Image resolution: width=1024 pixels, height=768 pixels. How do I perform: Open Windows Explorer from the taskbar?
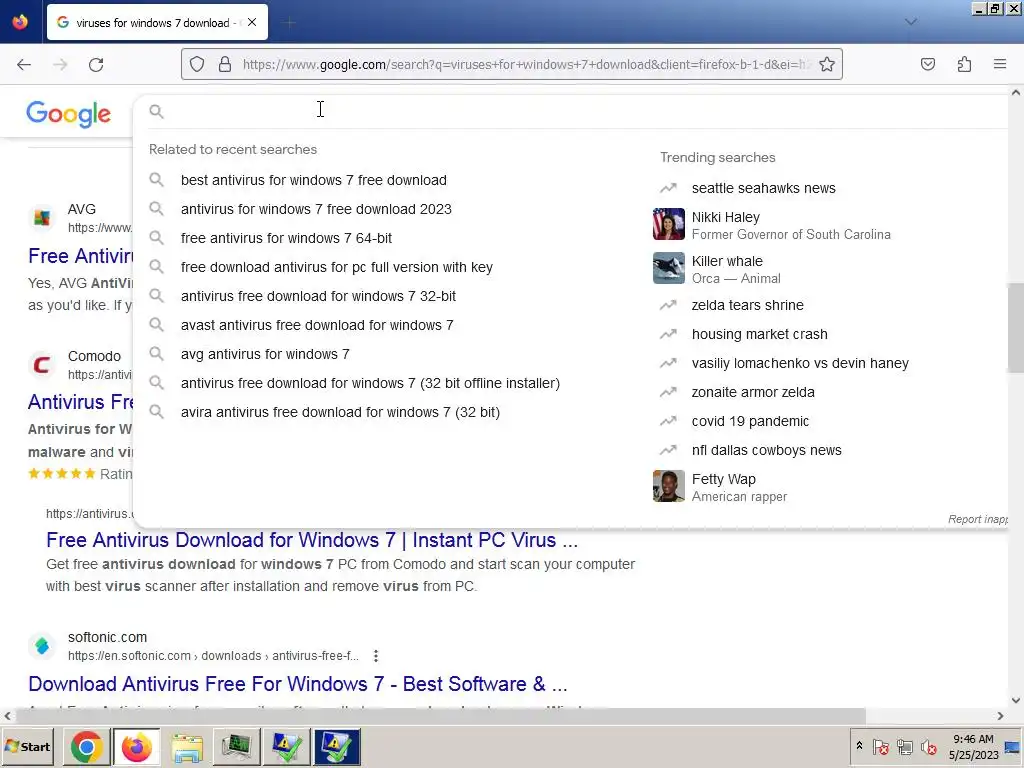tap(187, 747)
